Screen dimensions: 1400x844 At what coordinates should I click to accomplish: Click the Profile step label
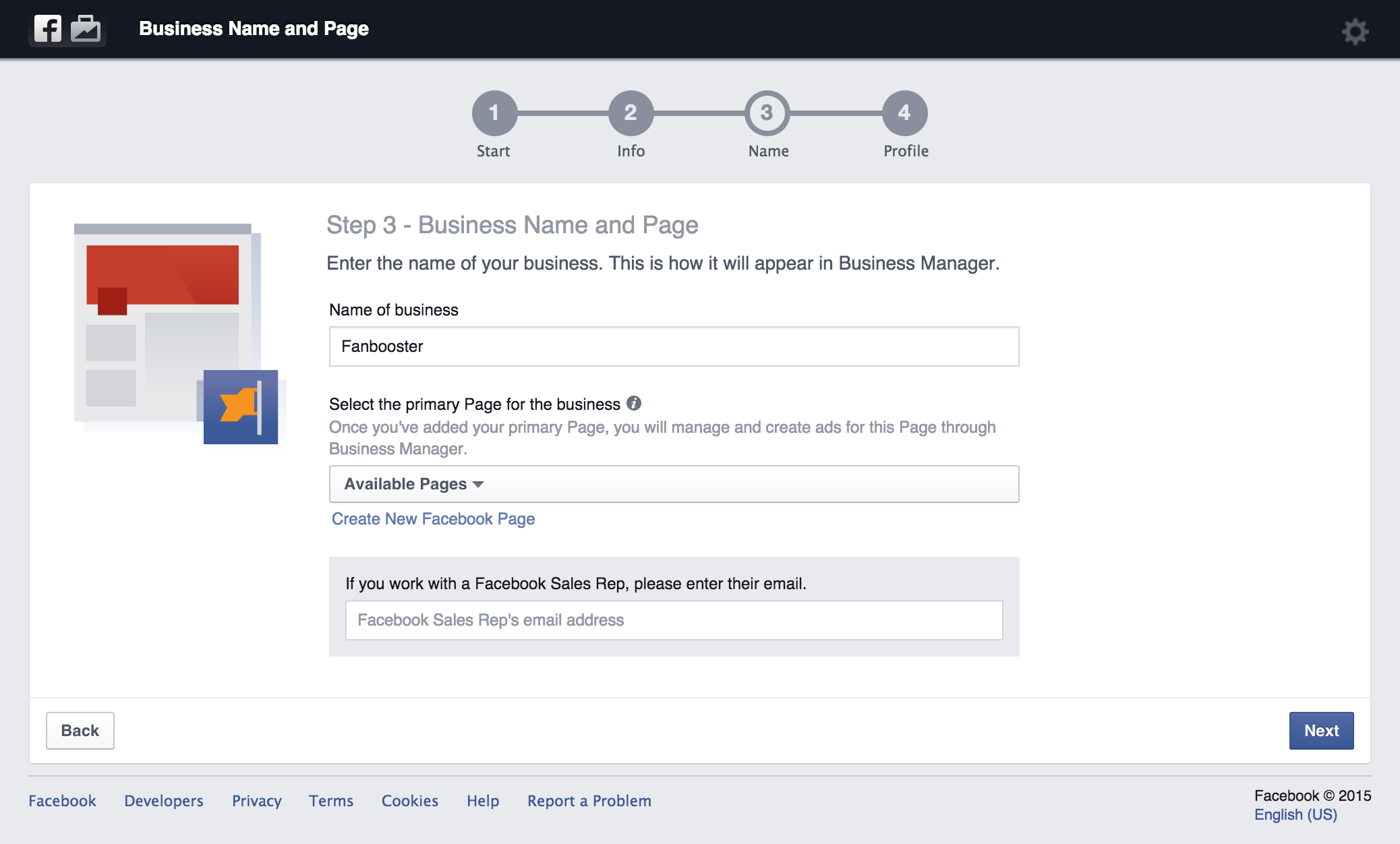click(906, 151)
